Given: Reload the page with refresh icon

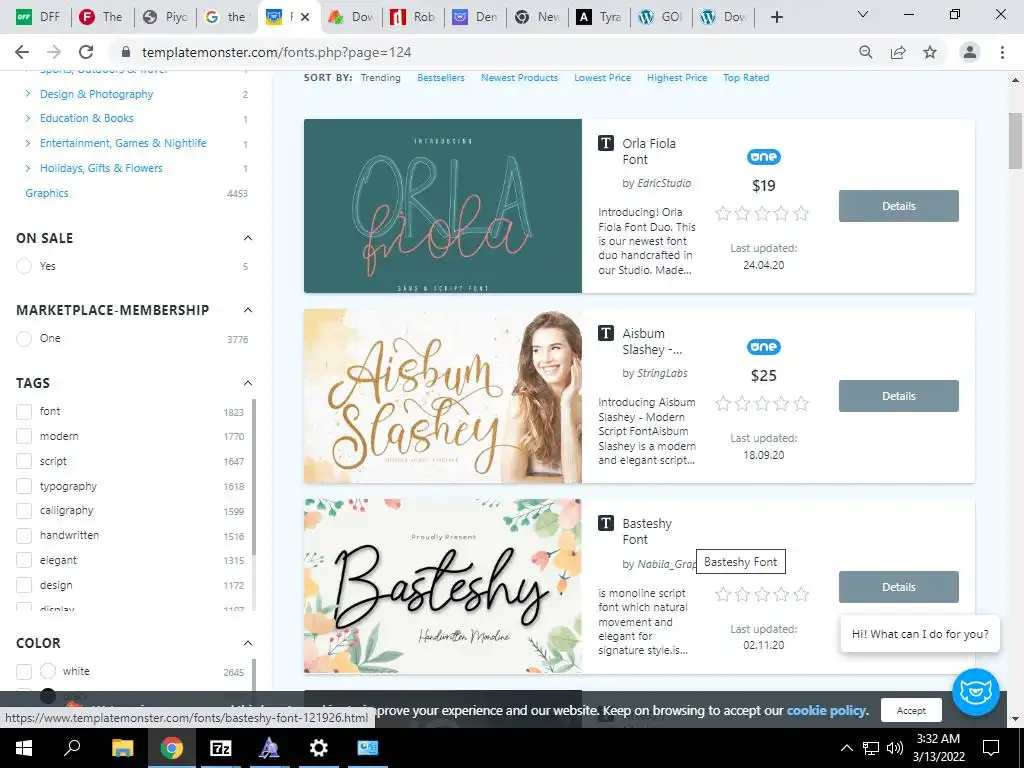Looking at the screenshot, I should [x=86, y=52].
